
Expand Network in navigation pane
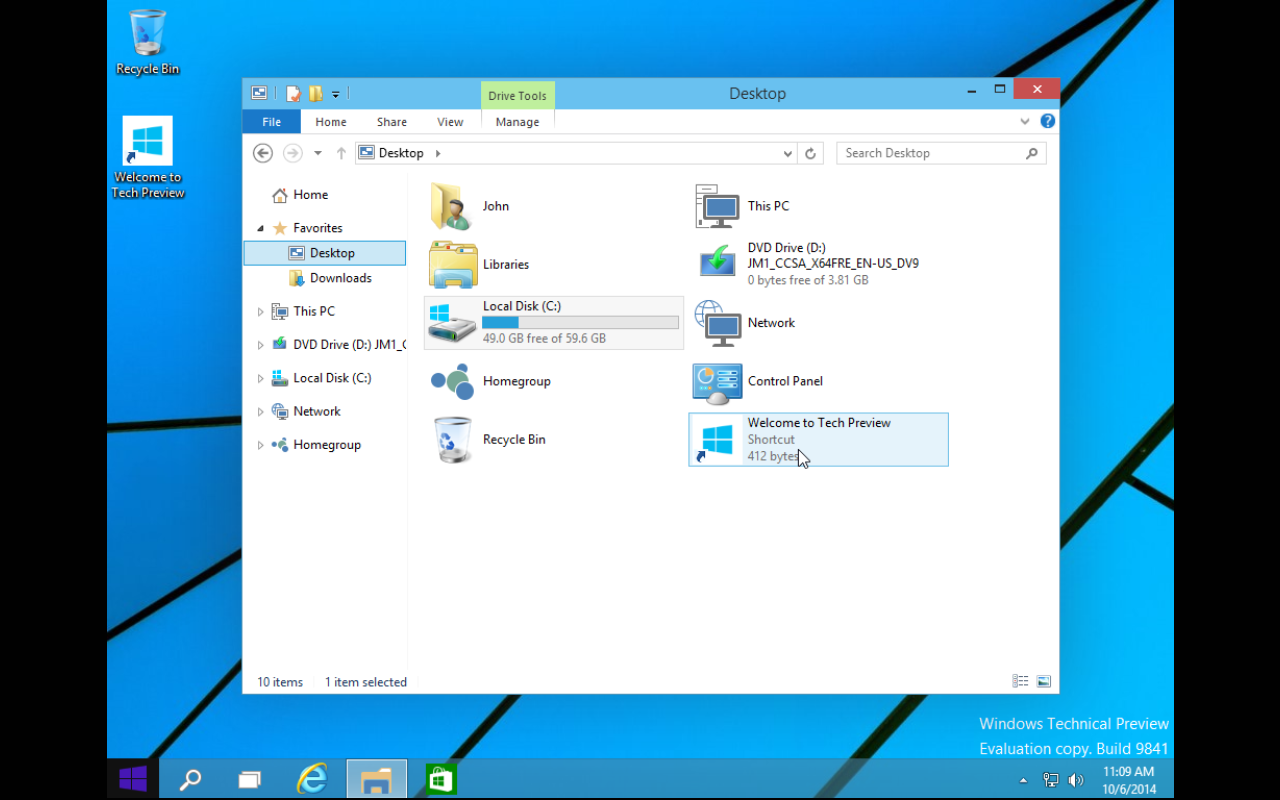point(261,411)
